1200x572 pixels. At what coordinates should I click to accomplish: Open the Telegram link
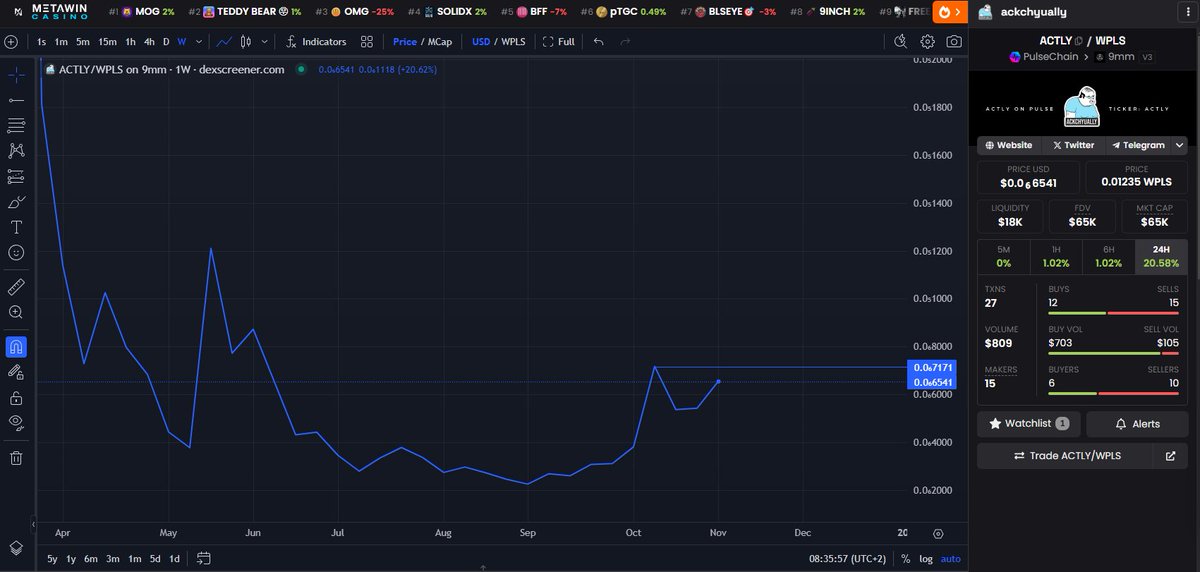[x=1138, y=145]
